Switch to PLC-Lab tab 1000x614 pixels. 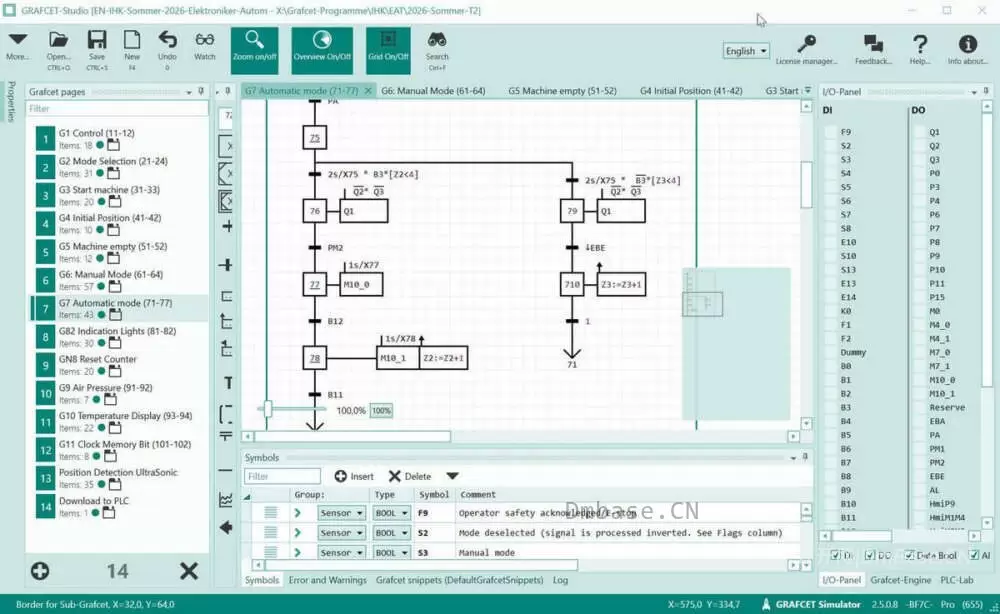coord(957,580)
